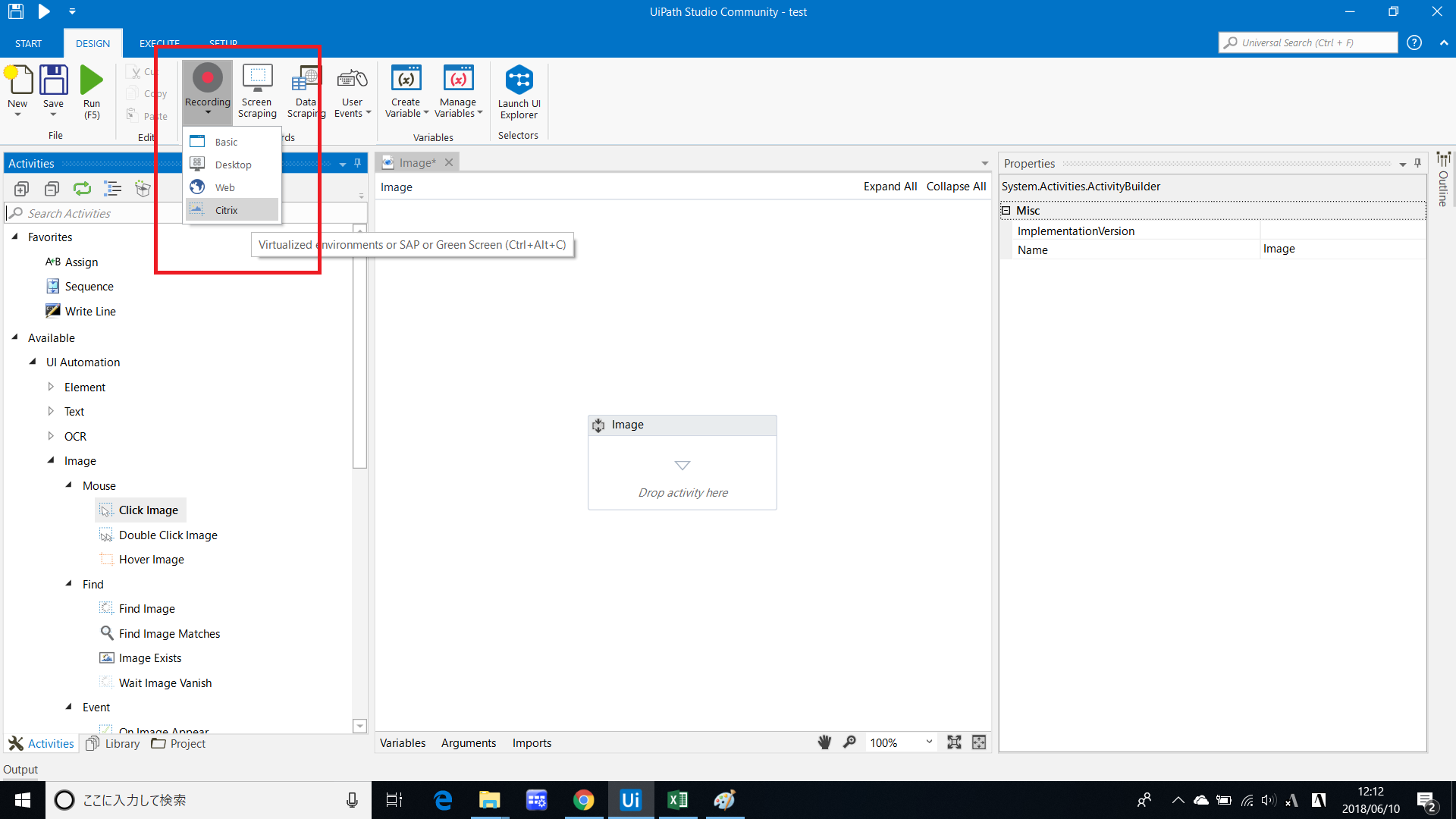Open the Launch UI Explorer tool
The image size is (1456, 819).
pyautogui.click(x=518, y=91)
